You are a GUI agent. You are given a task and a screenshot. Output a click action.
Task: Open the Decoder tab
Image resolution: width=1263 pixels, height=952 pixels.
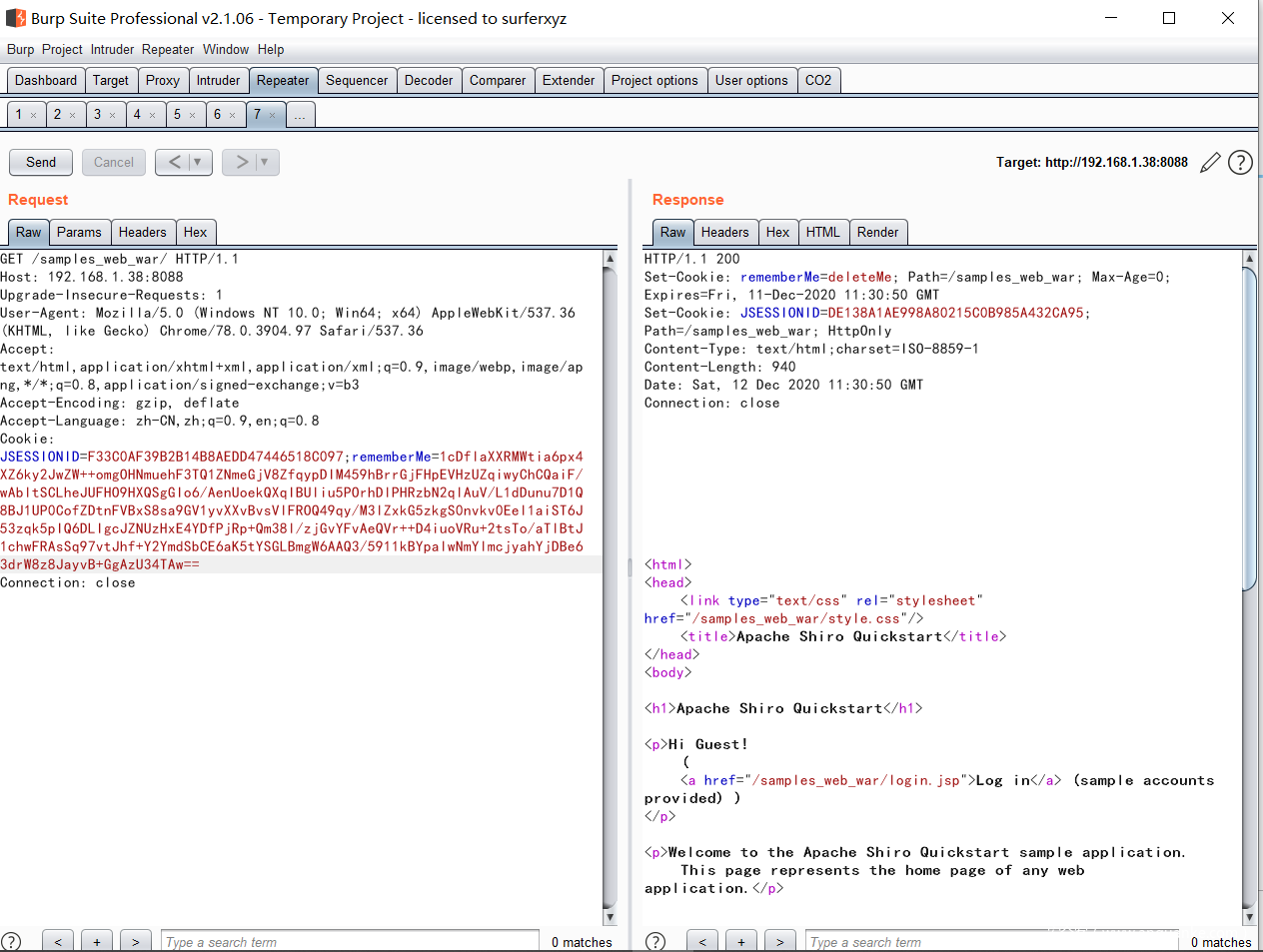428,81
